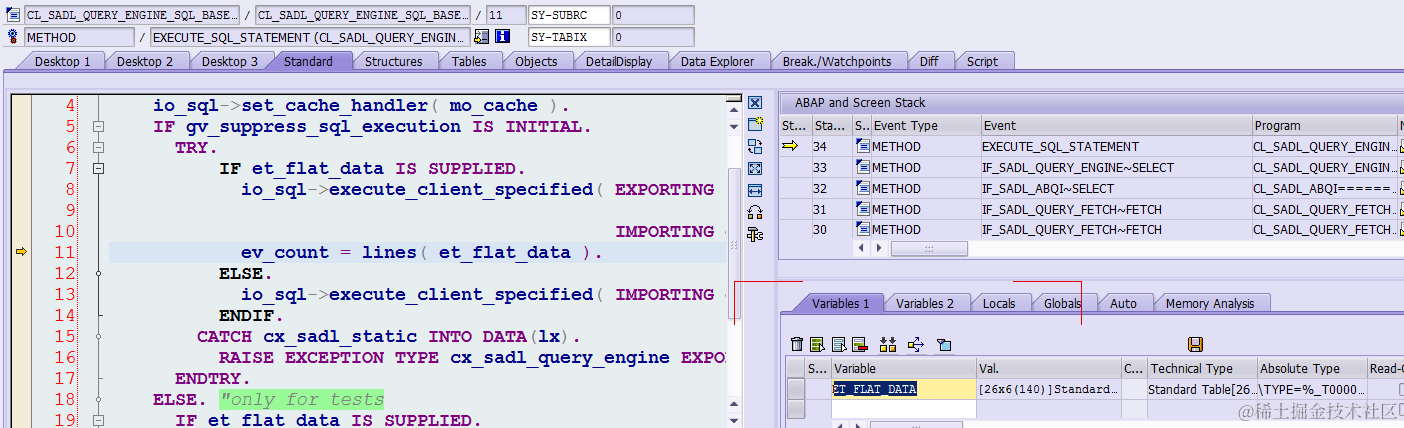
Task: Select the Variables 1 tab
Action: pyautogui.click(x=840, y=303)
